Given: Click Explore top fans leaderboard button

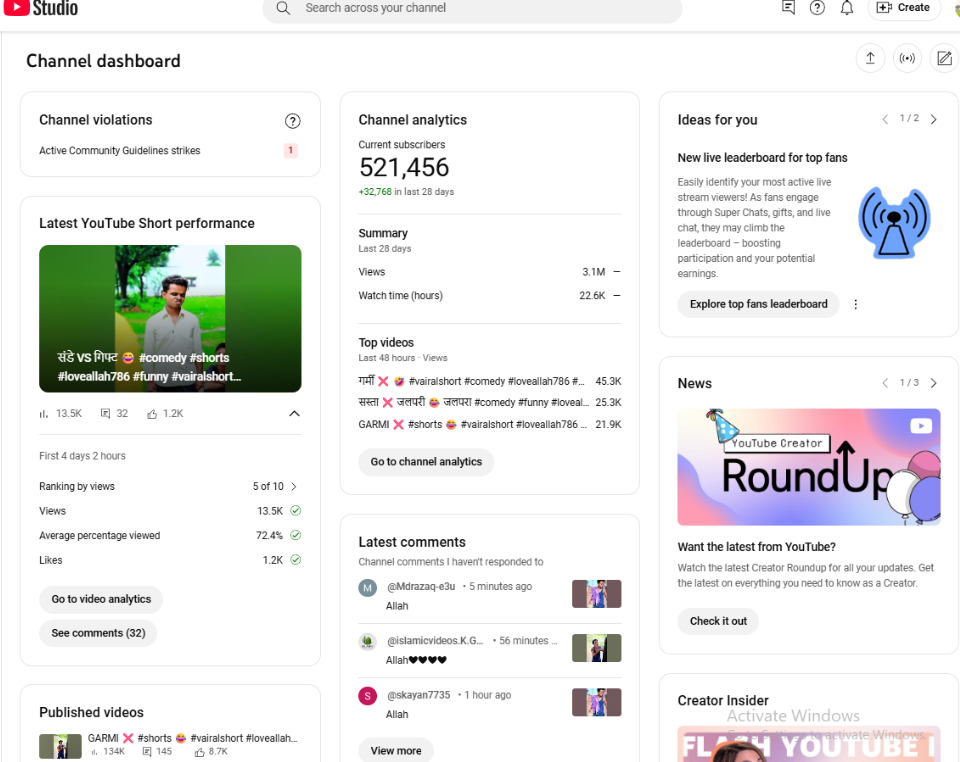Looking at the screenshot, I should 758,304.
